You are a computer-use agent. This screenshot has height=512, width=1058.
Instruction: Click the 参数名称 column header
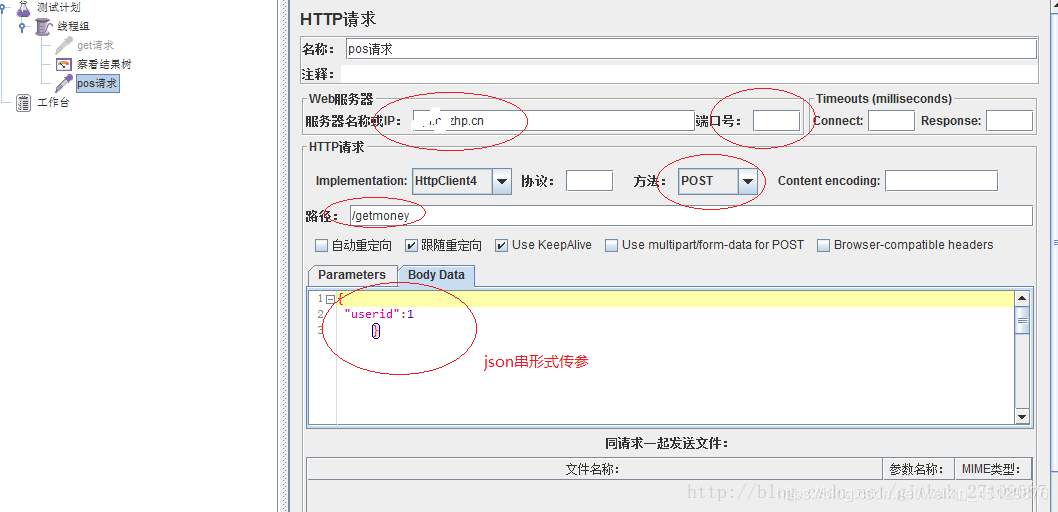point(918,470)
